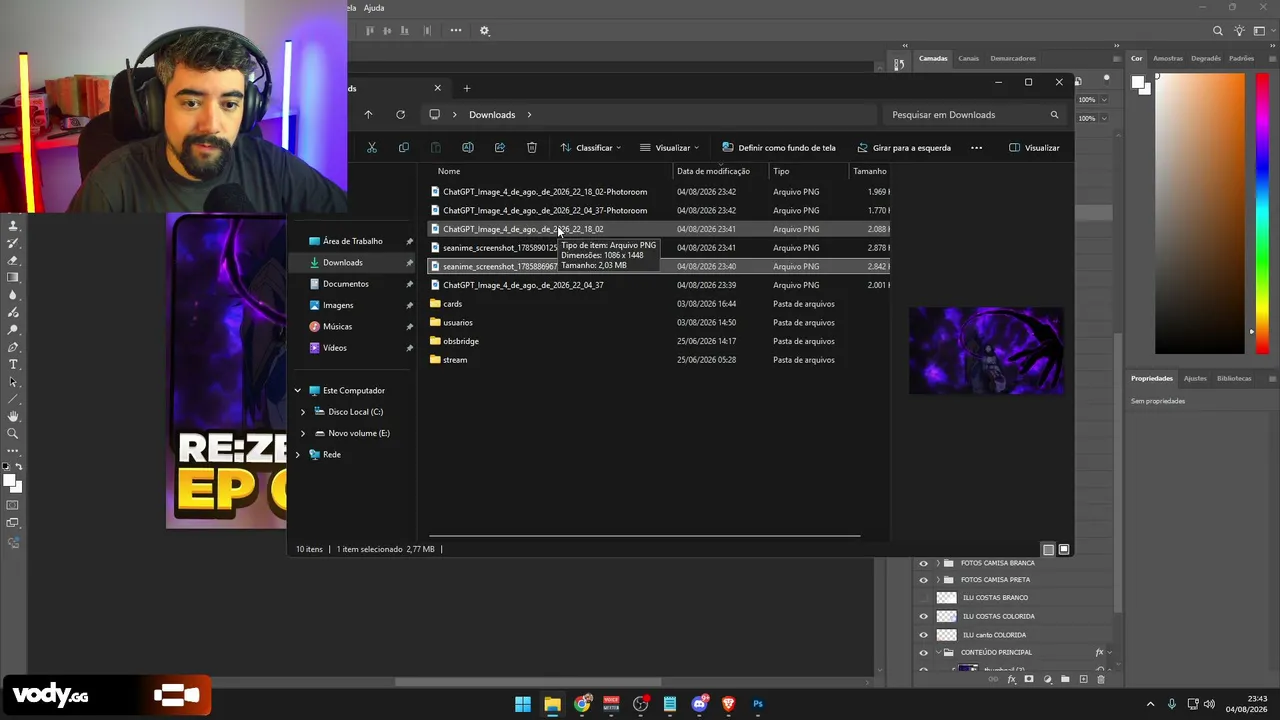The height and width of the screenshot is (720, 1280).
Task: Hide the FOTOS CAMISA BRANCA layer group
Action: pos(923,563)
